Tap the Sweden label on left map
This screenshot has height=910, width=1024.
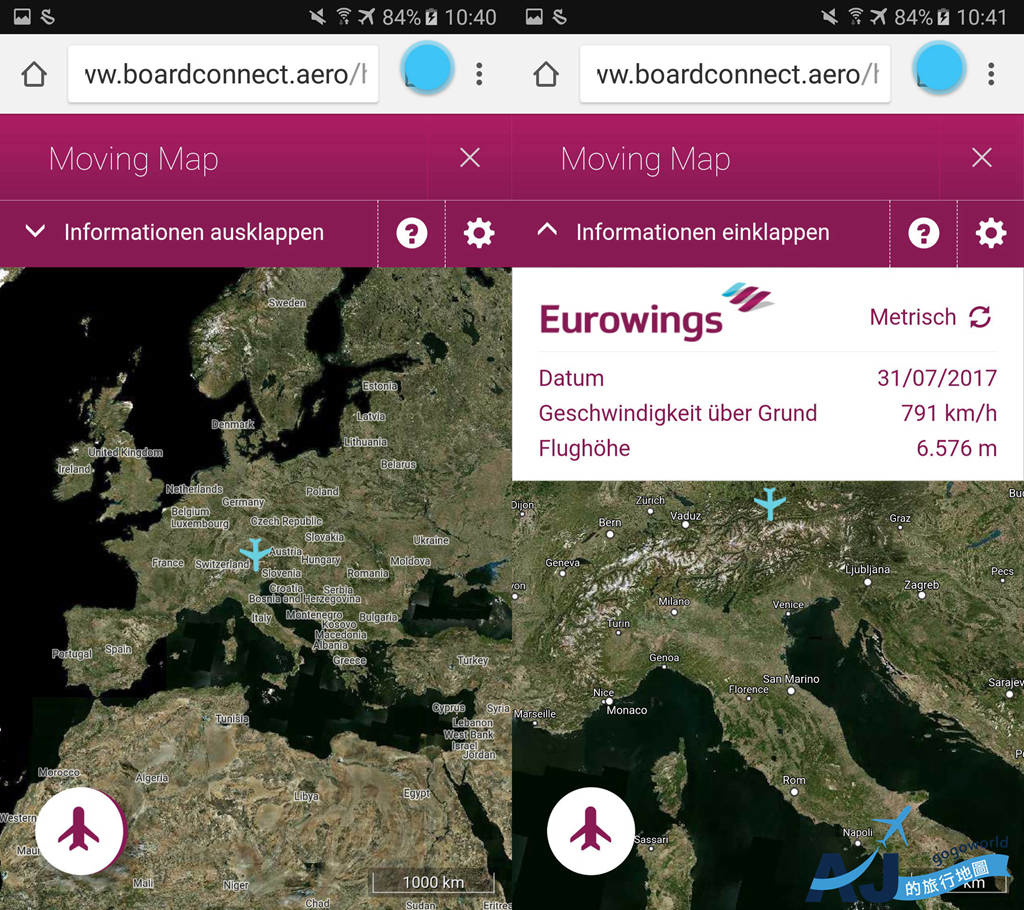[x=287, y=302]
